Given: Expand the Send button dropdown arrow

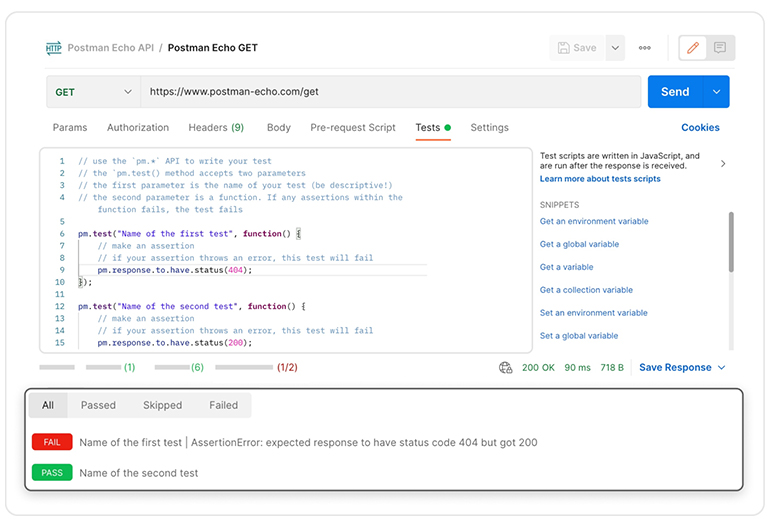Looking at the screenshot, I should click(716, 92).
